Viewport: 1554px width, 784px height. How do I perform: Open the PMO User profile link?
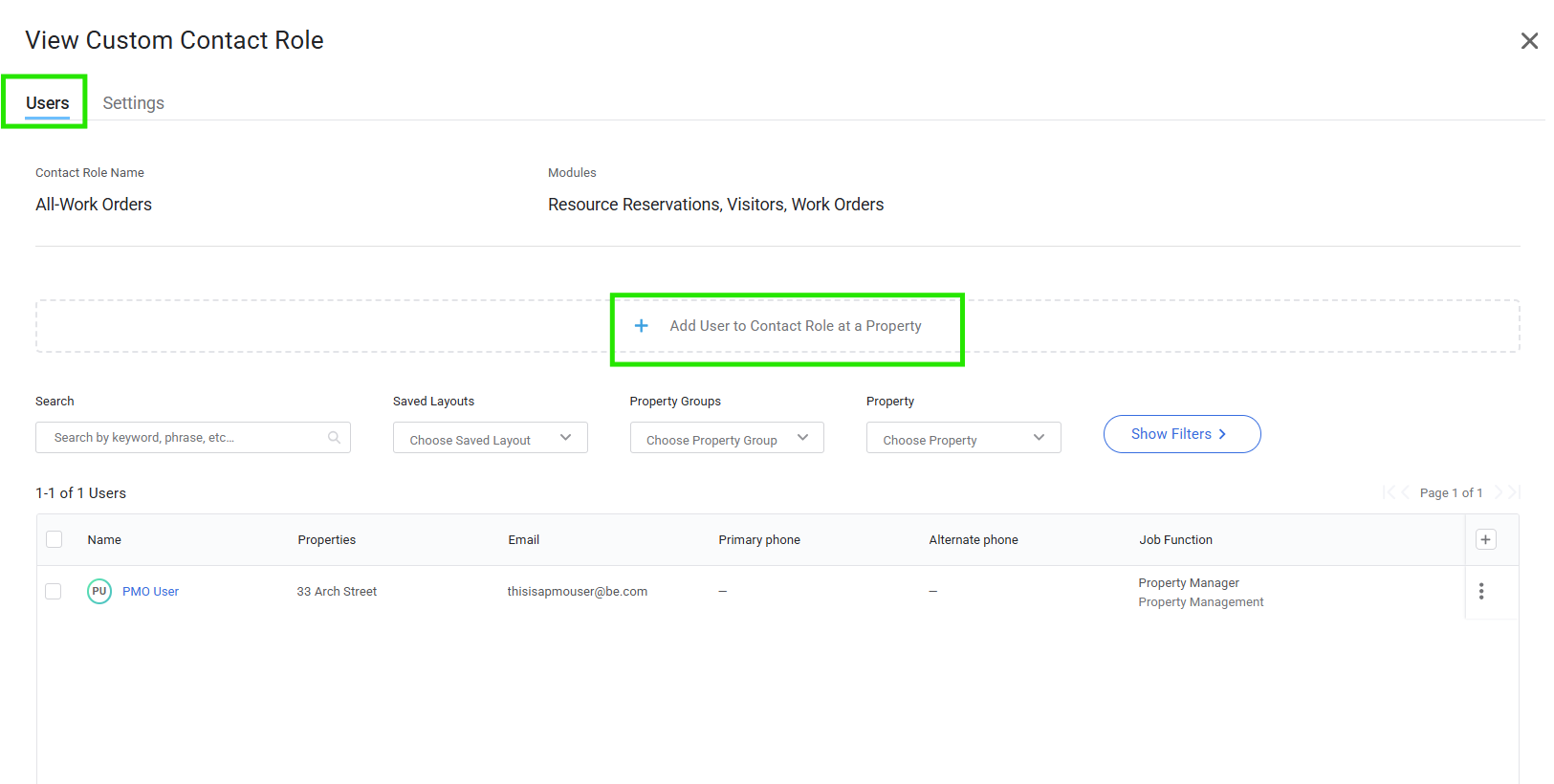coord(150,592)
